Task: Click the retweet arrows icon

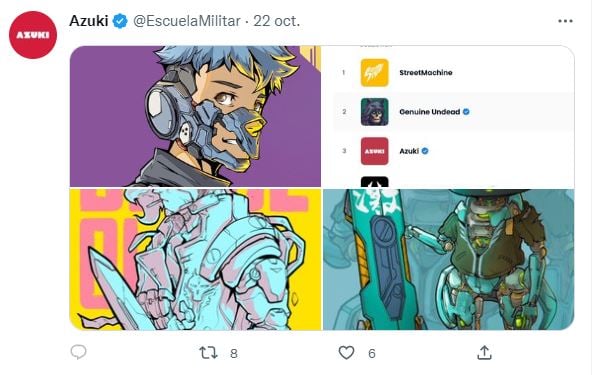Action: coord(208,353)
